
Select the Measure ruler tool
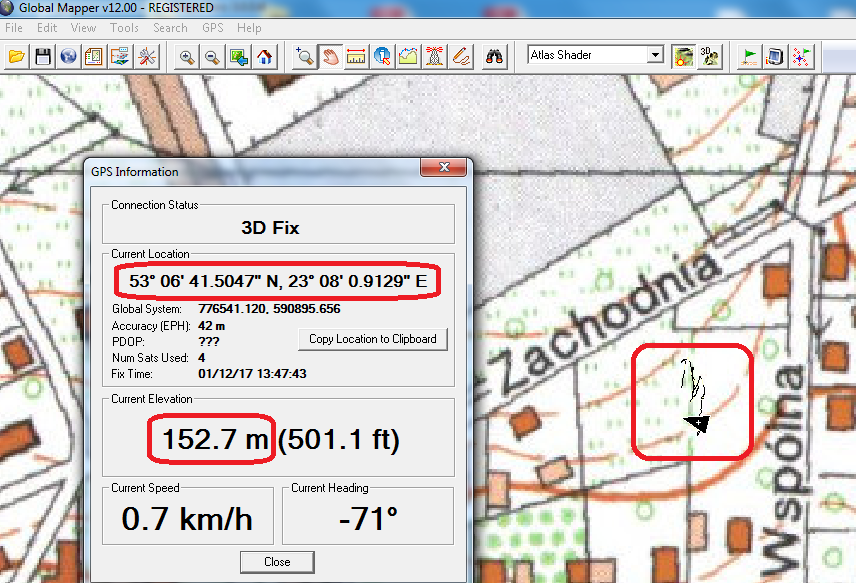[x=356, y=56]
